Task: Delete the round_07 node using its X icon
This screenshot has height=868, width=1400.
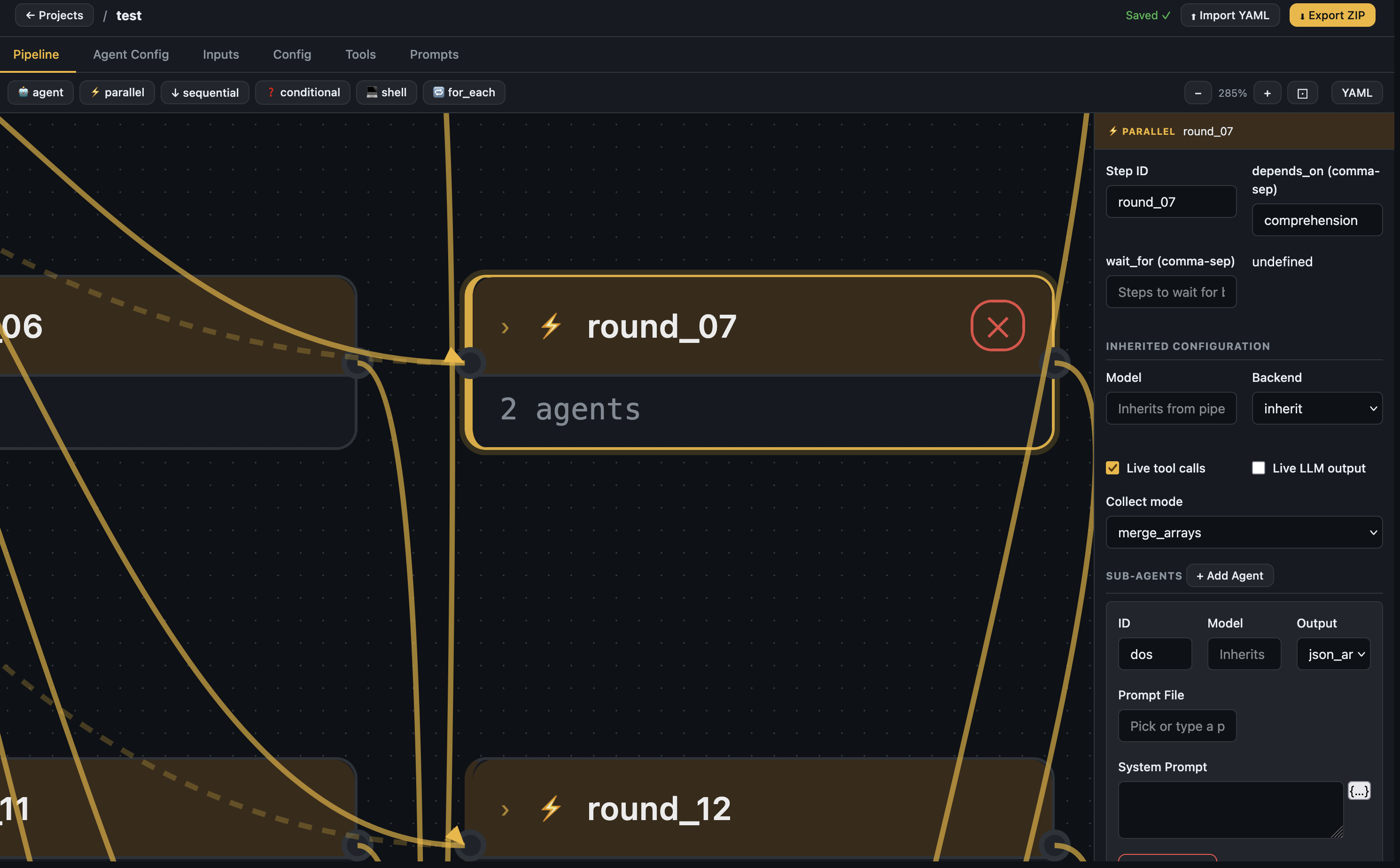Action: pos(997,326)
